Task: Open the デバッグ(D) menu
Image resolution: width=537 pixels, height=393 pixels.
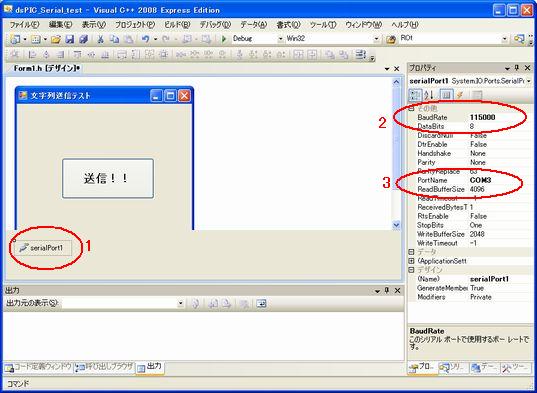Action: [x=215, y=25]
